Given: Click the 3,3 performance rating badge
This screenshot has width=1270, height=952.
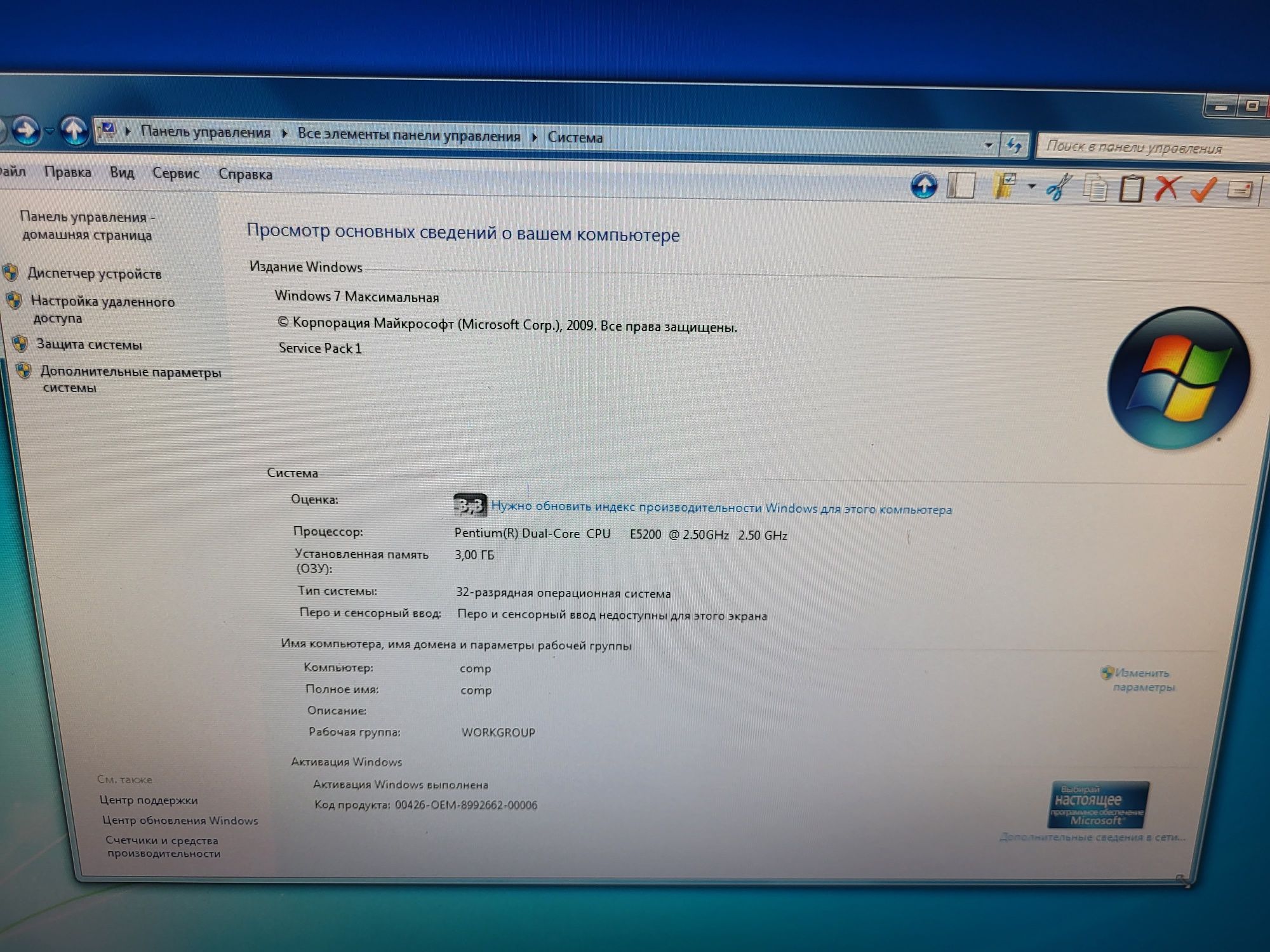Looking at the screenshot, I should point(471,505).
